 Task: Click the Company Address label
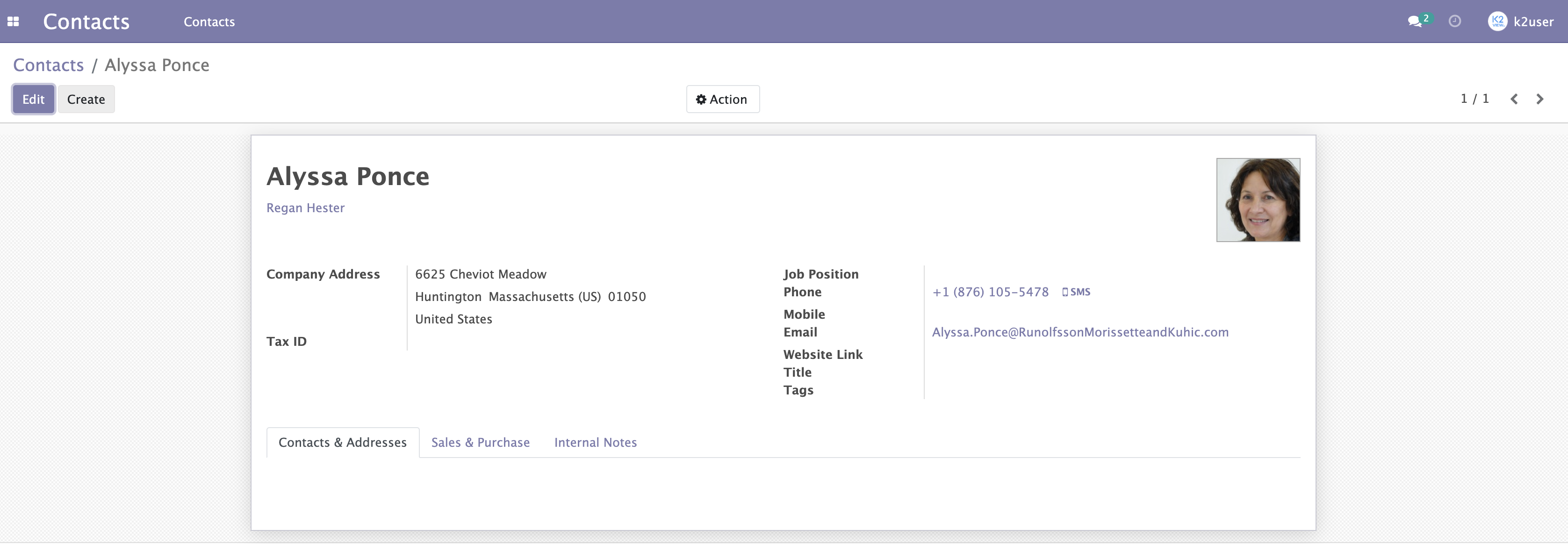(x=323, y=274)
